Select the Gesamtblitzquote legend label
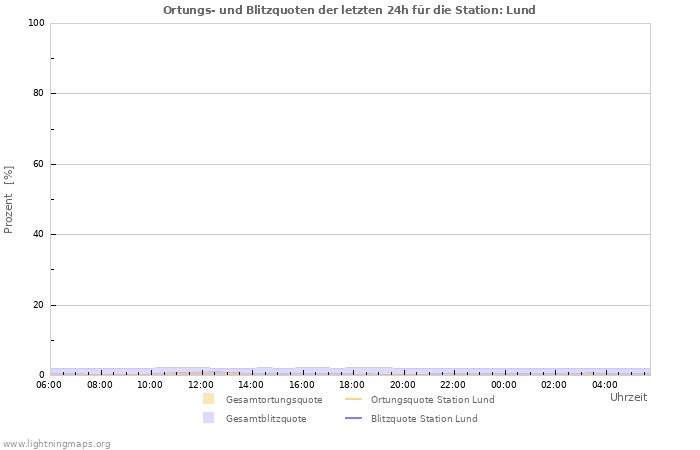Viewport: 700px width, 450px height. pos(266,419)
